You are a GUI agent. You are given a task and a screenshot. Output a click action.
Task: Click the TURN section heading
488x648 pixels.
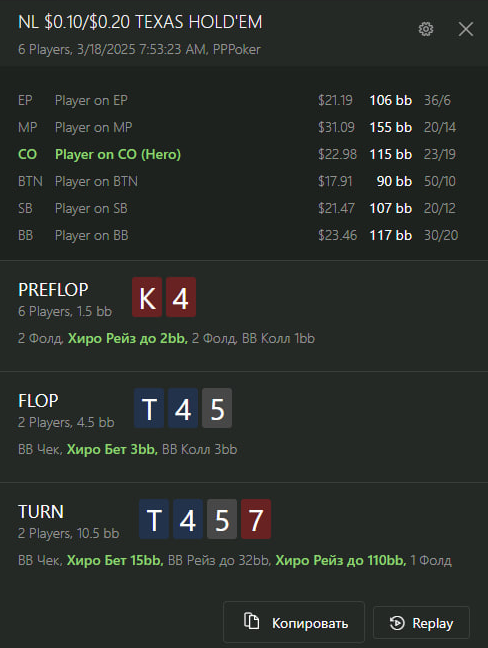[x=41, y=512]
